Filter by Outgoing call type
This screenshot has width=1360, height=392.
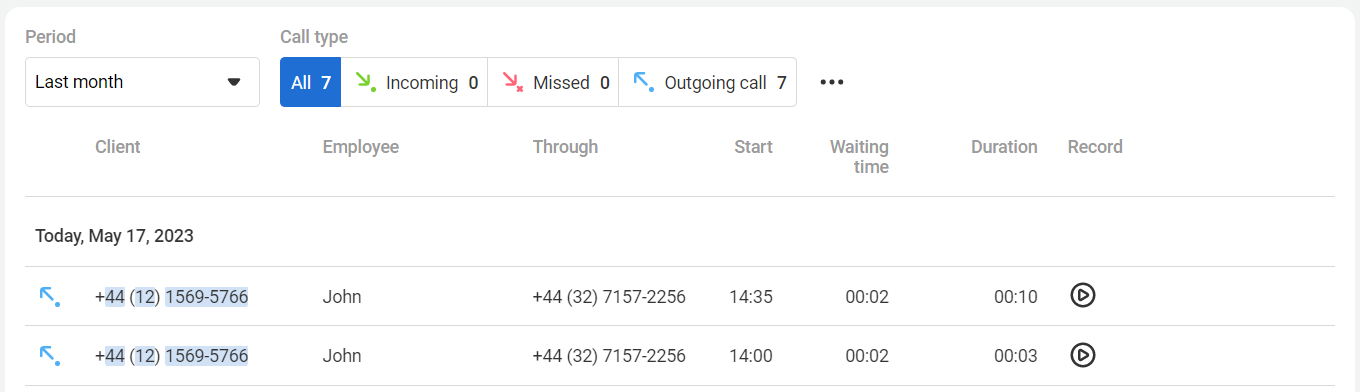(708, 82)
